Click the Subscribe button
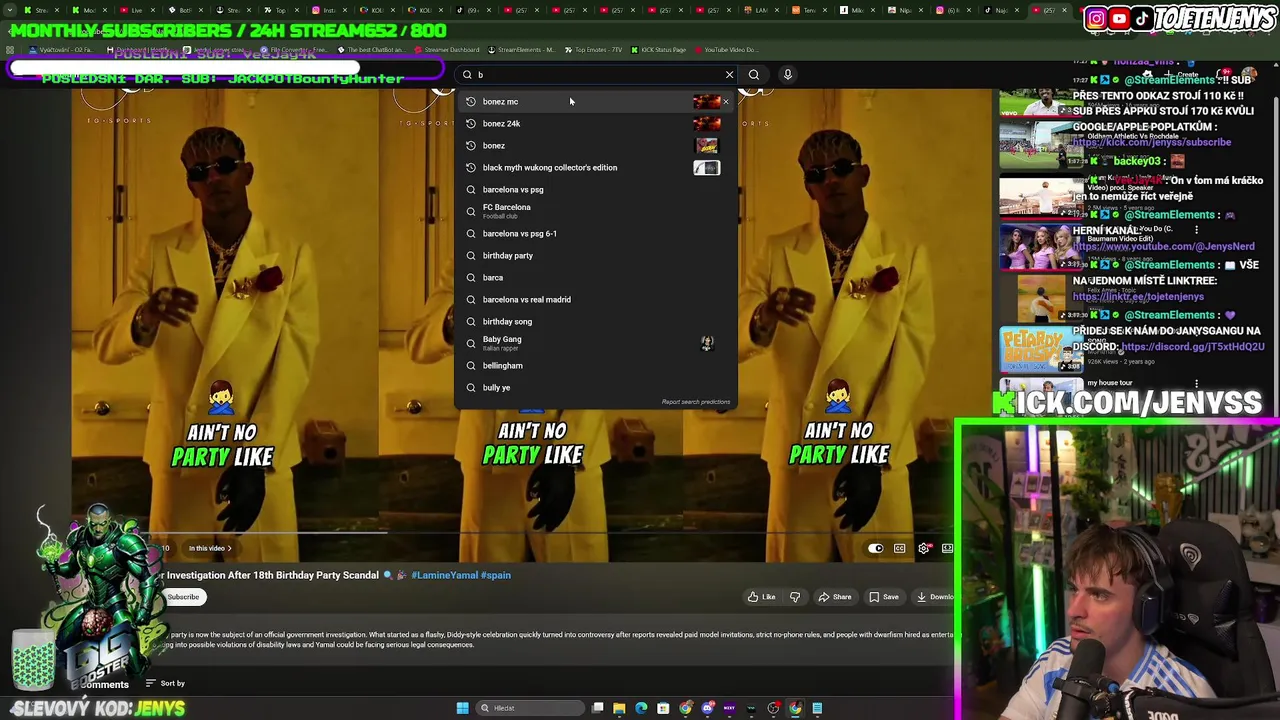The image size is (1280, 720). 183,597
